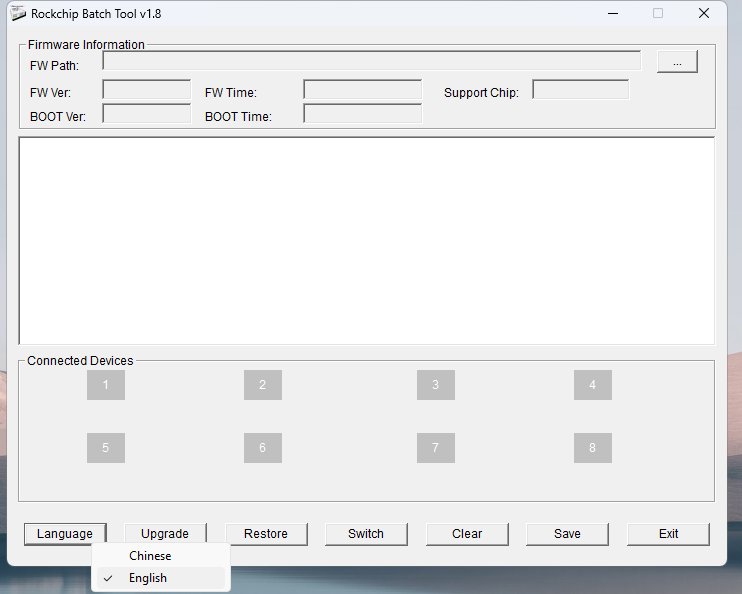
Task: Click the Restore button
Action: tap(266, 534)
